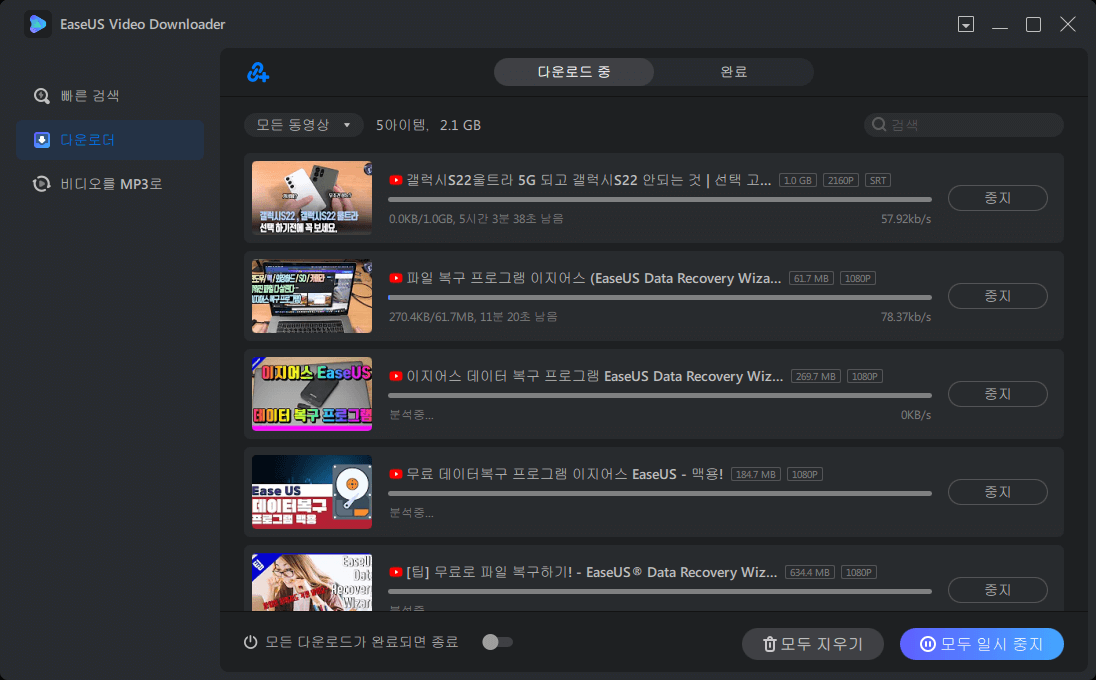Switch to the 다운로드 중 tab

(574, 72)
